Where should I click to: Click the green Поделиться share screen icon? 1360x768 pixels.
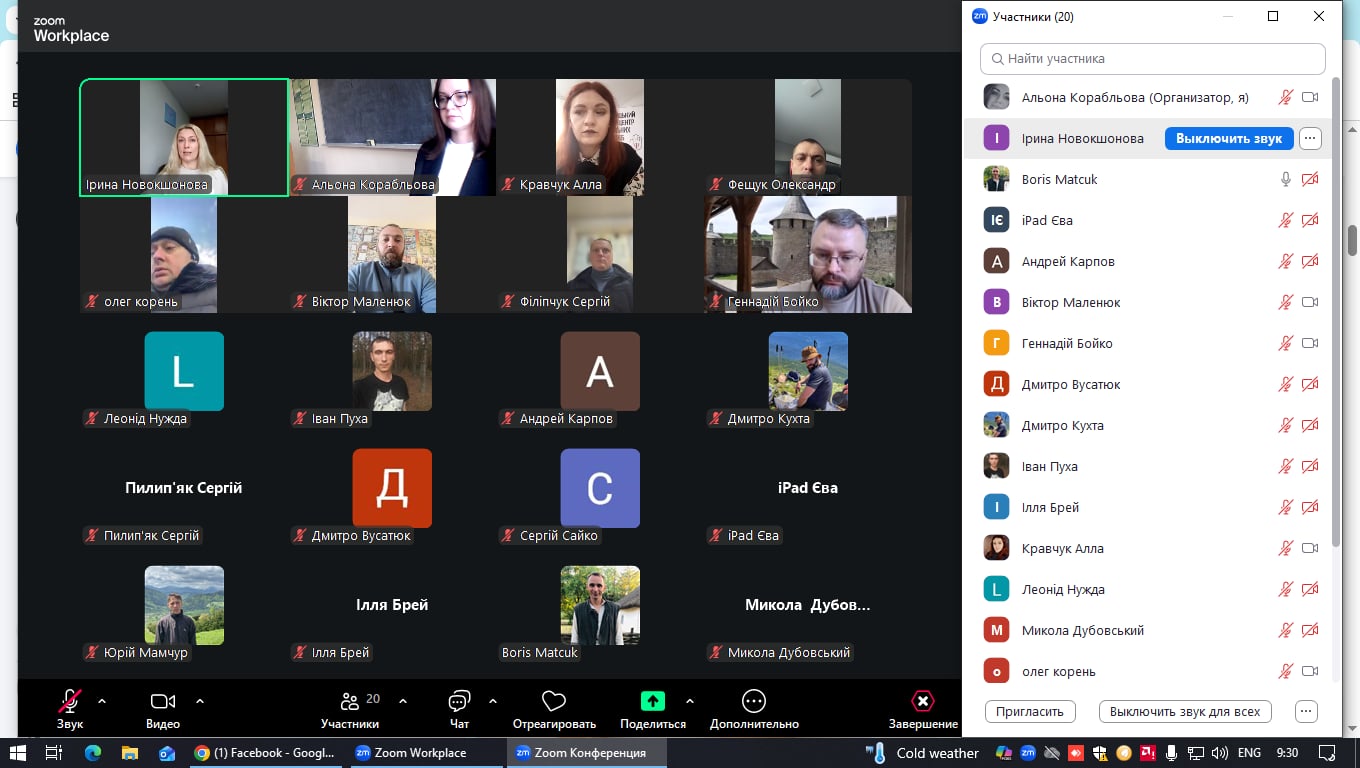click(x=652, y=701)
